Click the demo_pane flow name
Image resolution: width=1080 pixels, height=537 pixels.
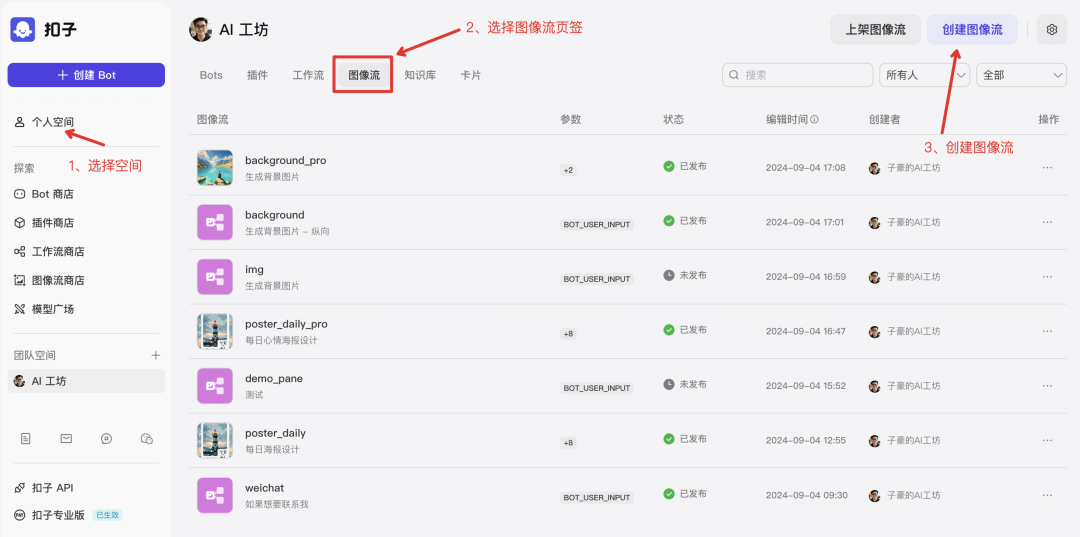coord(273,379)
